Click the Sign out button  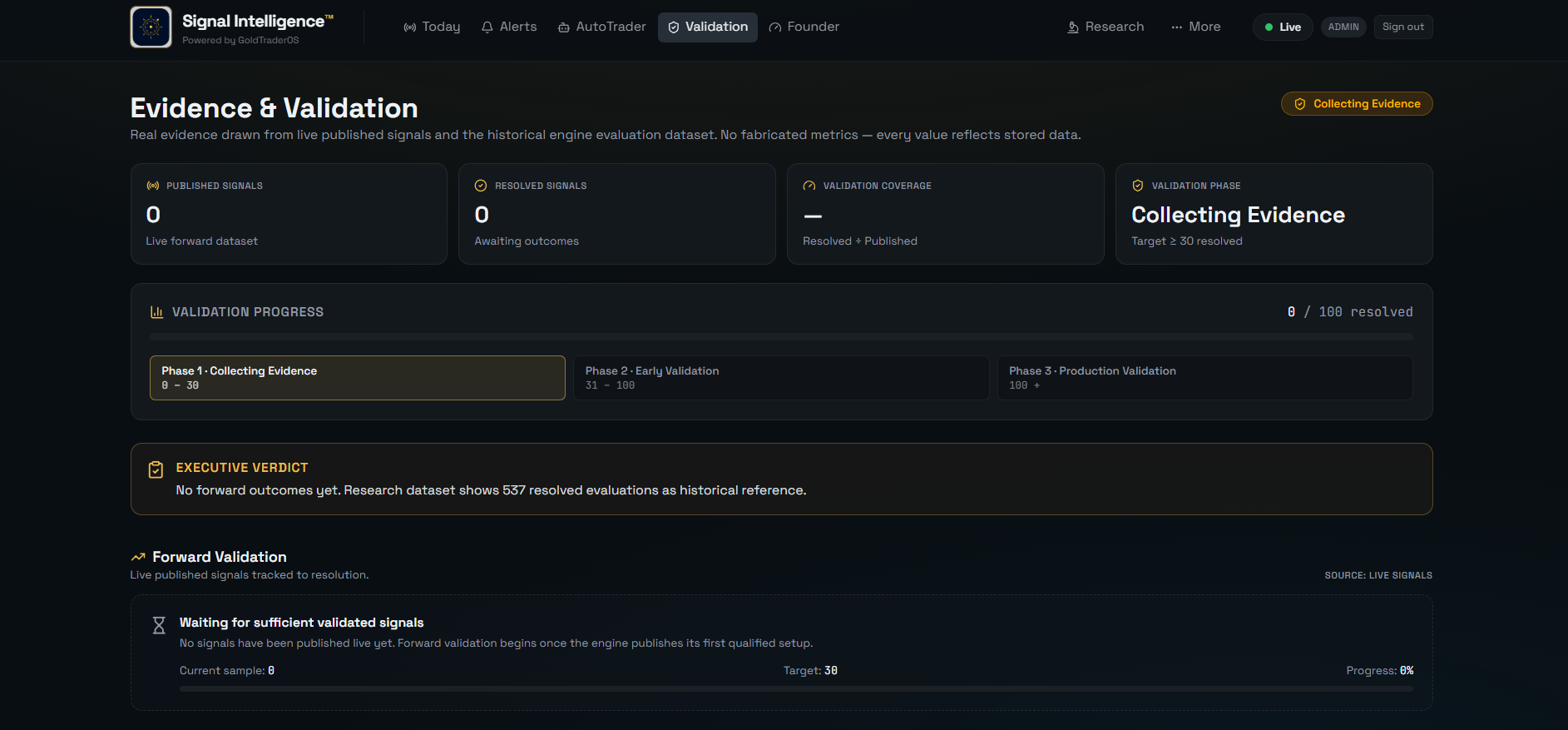1403,27
